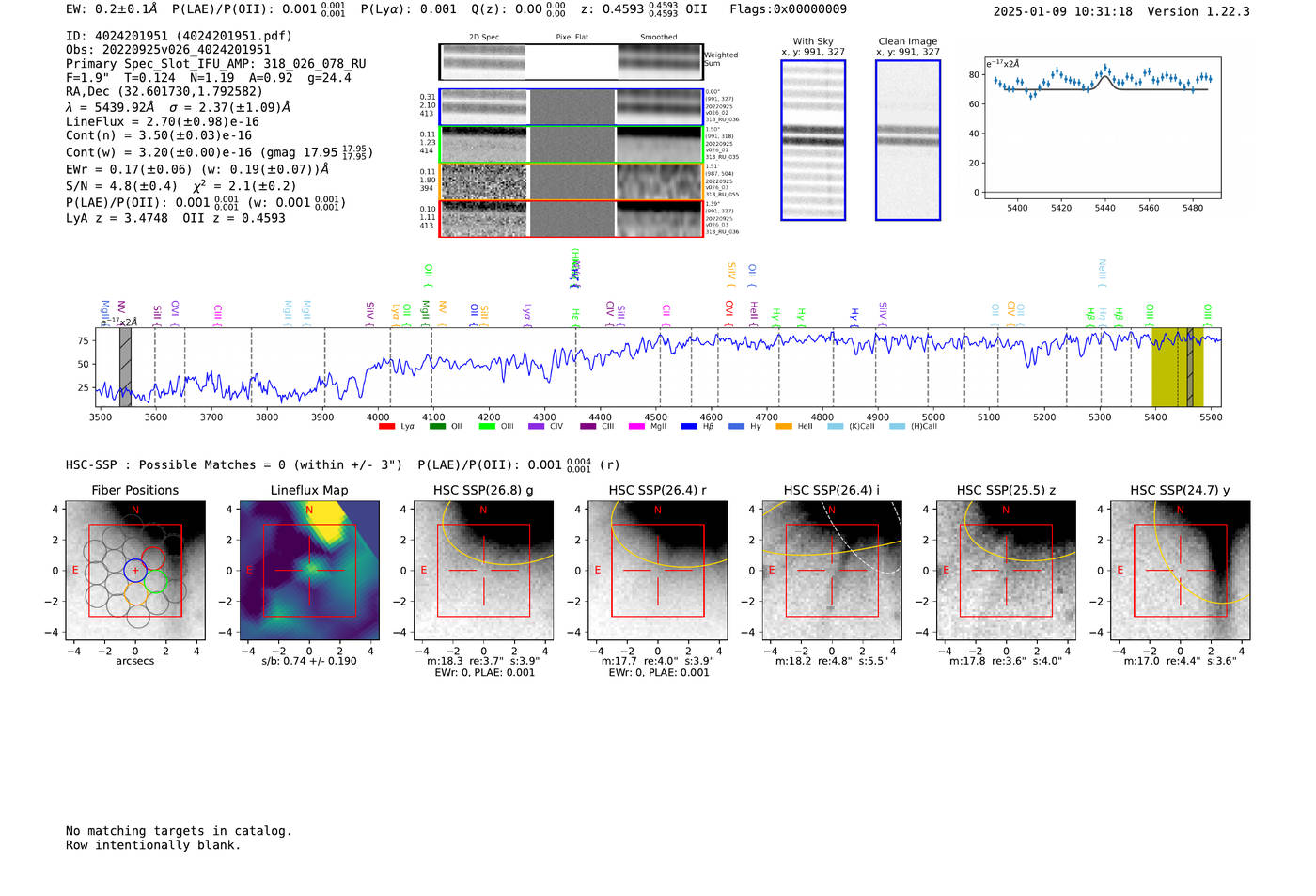Select the (K)CaII legend swatch
The width and height of the screenshot is (1316, 896).
pyautogui.click(x=835, y=426)
